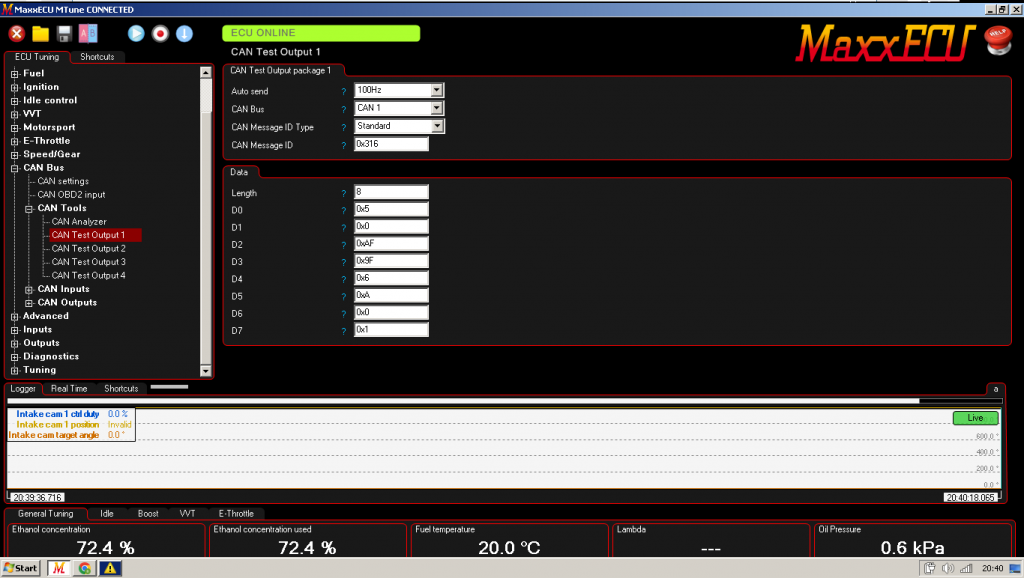Screen dimensions: 1024x578
Task: Open E-Throttle gauges tab
Action: [236, 513]
